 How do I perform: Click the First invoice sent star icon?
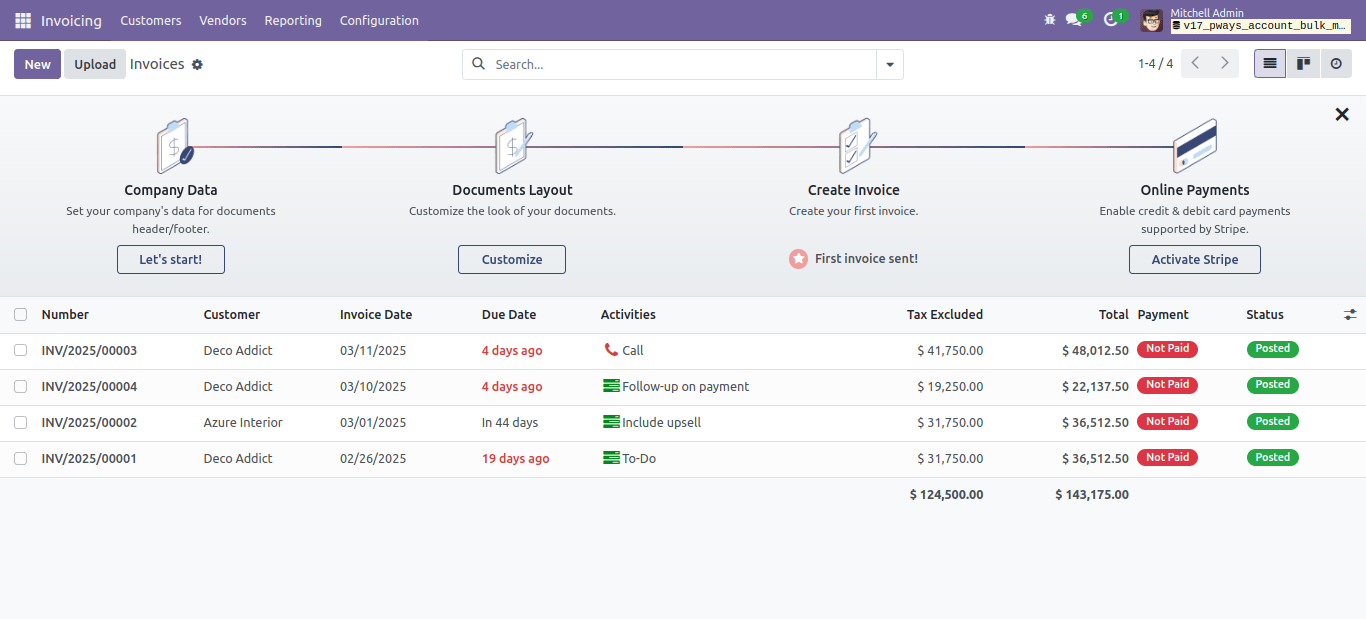[798, 259]
